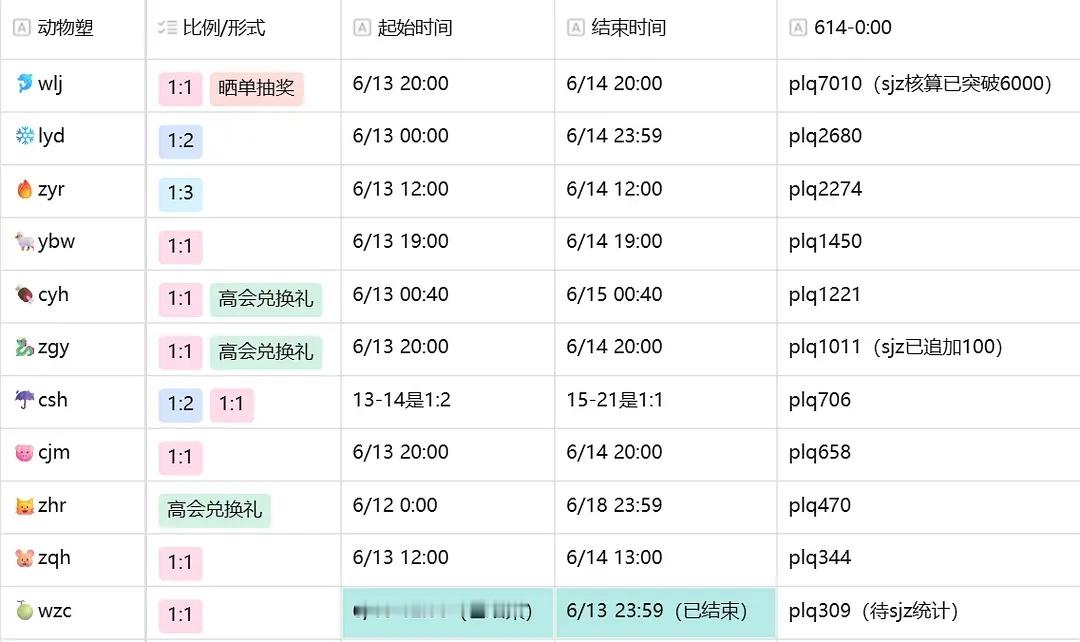Click the 高会兑换礼 tag in zgy row
The height and width of the screenshot is (642, 1080).
coord(266,352)
